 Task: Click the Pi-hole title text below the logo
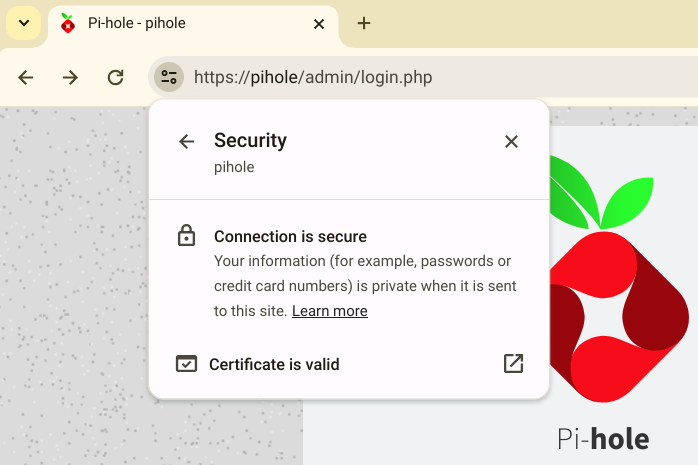[x=603, y=439]
